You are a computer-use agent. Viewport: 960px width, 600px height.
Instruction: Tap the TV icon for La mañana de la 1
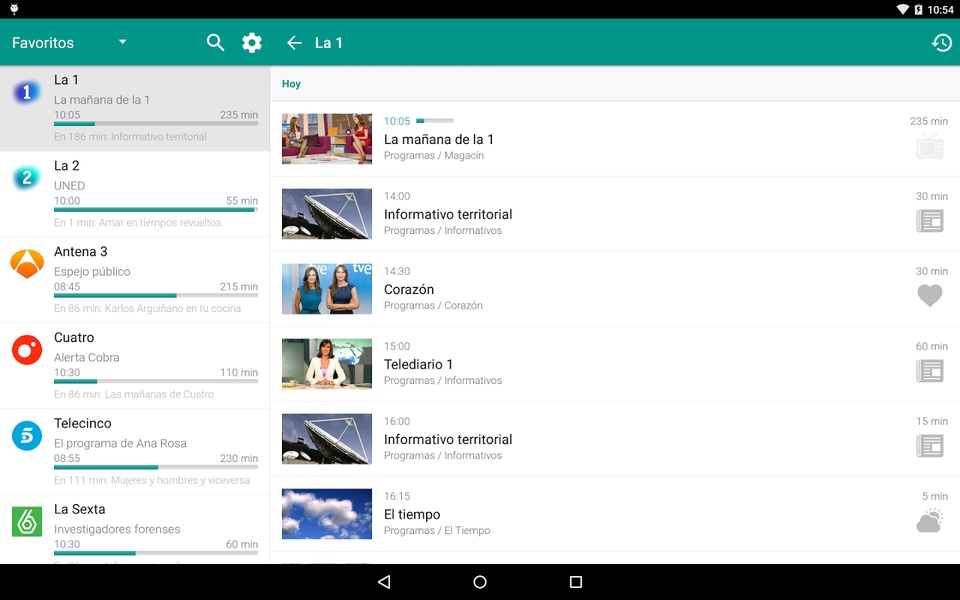click(x=929, y=146)
